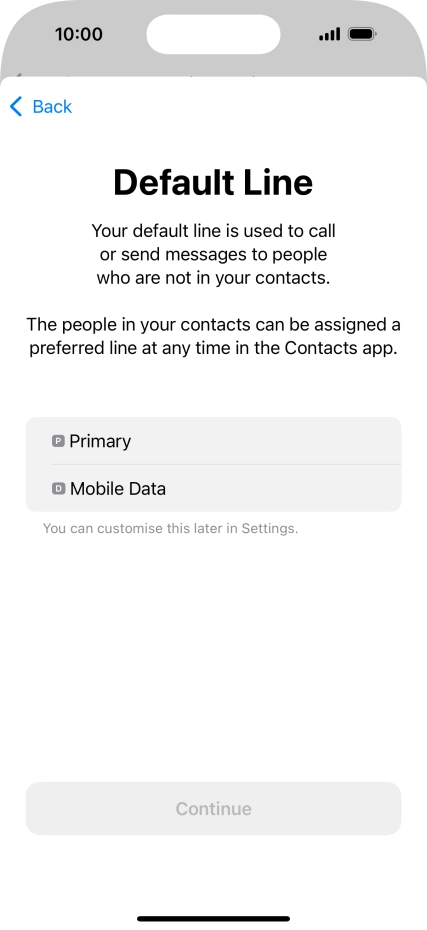Tap the Continue button

click(x=214, y=808)
